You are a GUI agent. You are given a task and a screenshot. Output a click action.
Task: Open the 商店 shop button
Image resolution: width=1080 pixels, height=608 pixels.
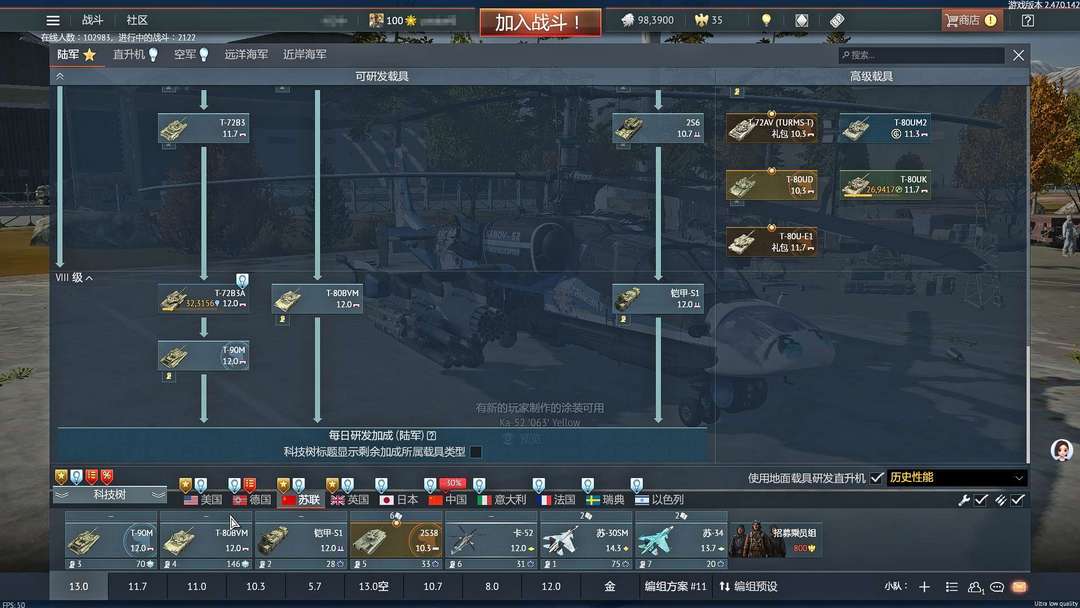[971, 20]
